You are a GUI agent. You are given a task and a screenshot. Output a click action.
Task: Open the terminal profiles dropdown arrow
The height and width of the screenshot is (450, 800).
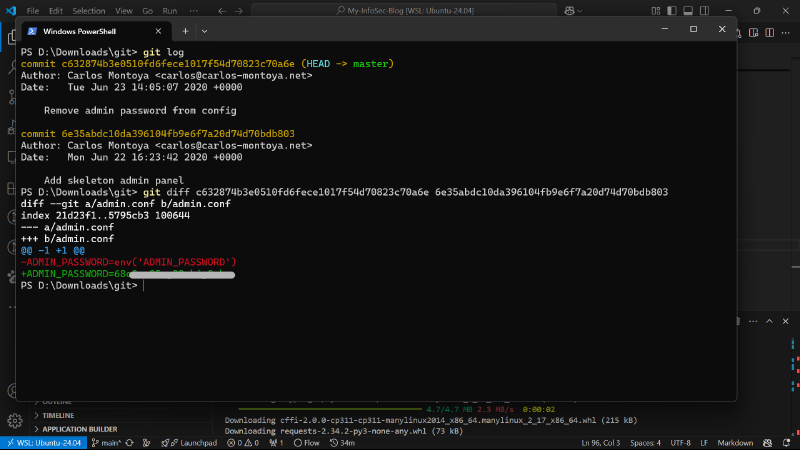204,31
